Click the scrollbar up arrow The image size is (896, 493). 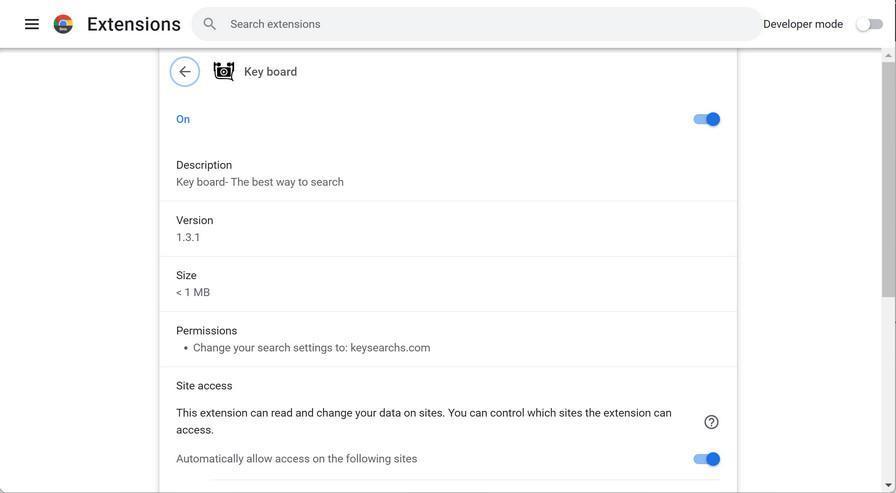889,56
